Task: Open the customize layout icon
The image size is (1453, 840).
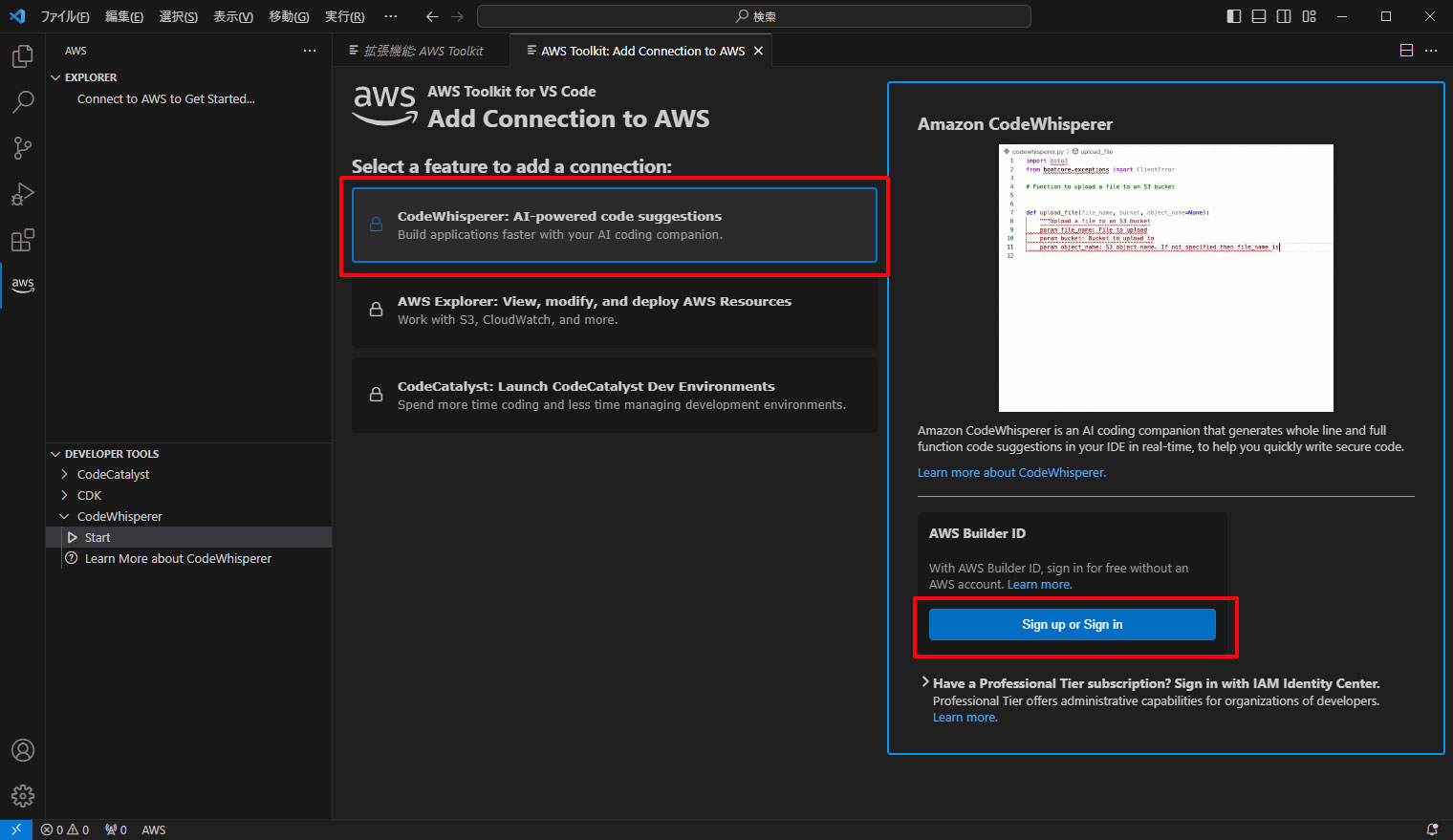Action: click(x=1309, y=16)
